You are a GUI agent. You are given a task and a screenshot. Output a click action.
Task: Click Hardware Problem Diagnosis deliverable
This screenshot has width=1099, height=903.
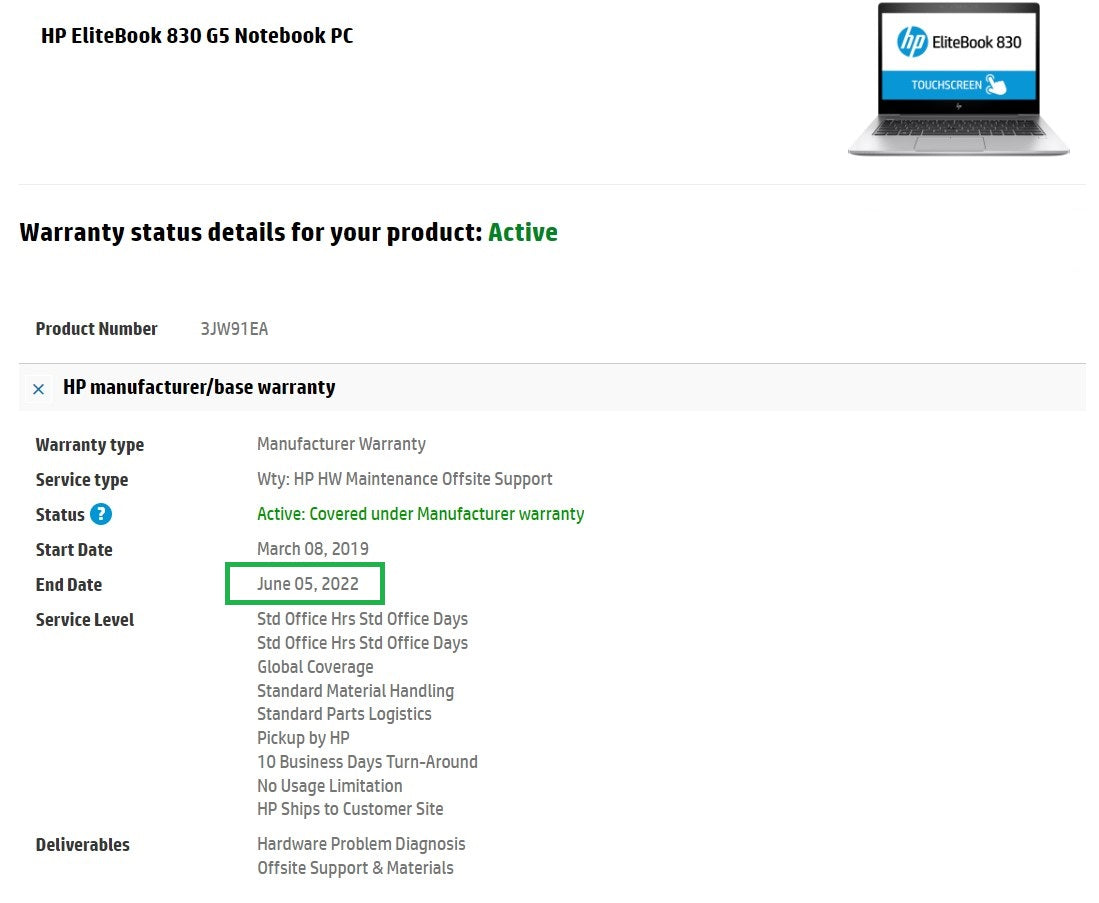(361, 844)
